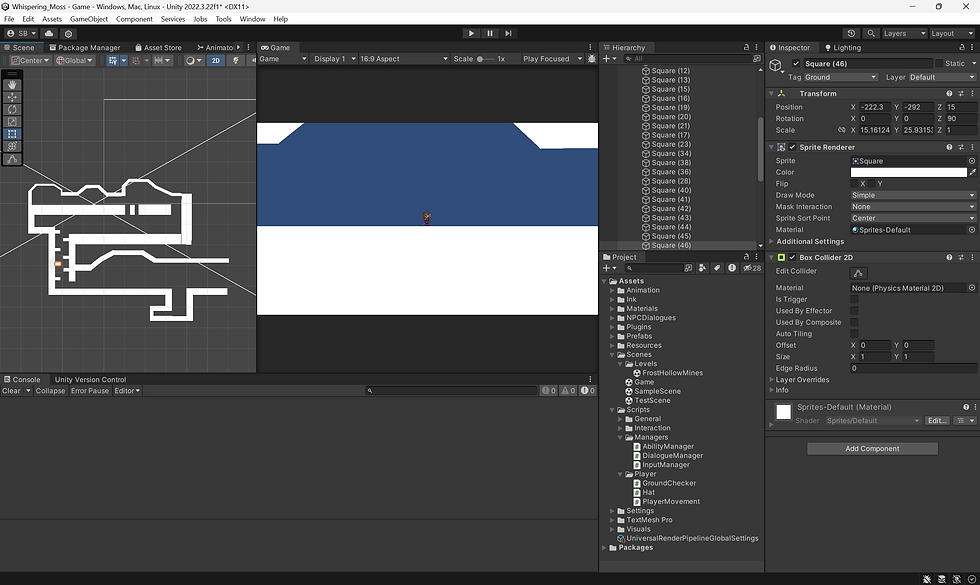
Task: Switch to the Asset Store tab
Action: pos(158,48)
